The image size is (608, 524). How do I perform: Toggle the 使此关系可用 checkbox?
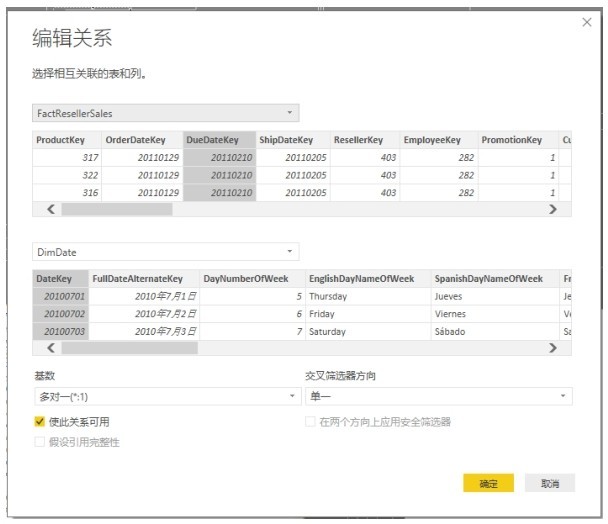pos(40,422)
